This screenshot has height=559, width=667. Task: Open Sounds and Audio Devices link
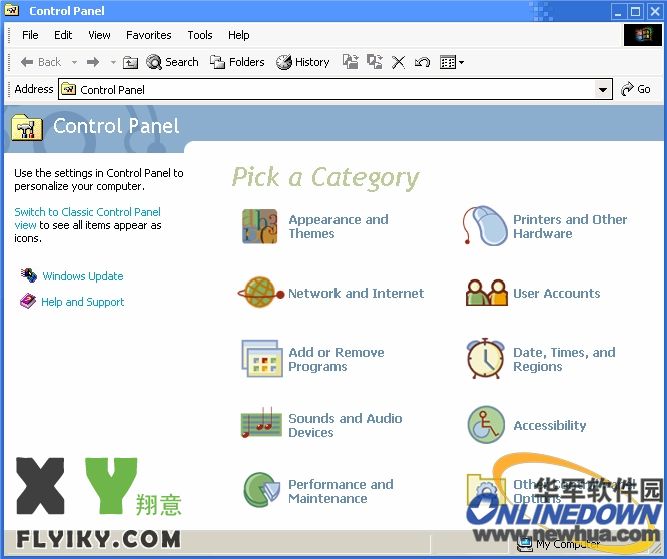345,425
